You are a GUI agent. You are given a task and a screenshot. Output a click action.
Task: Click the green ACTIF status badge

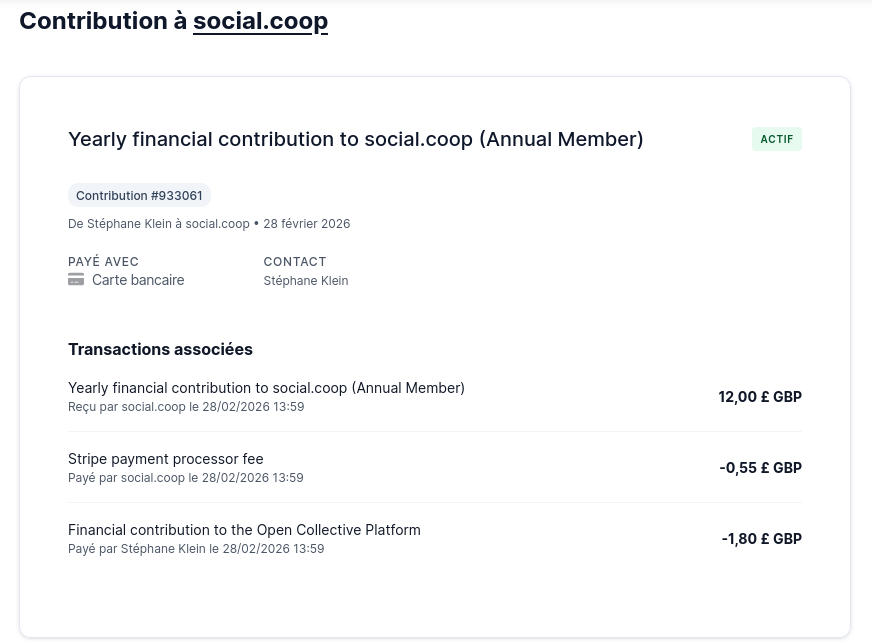776,139
